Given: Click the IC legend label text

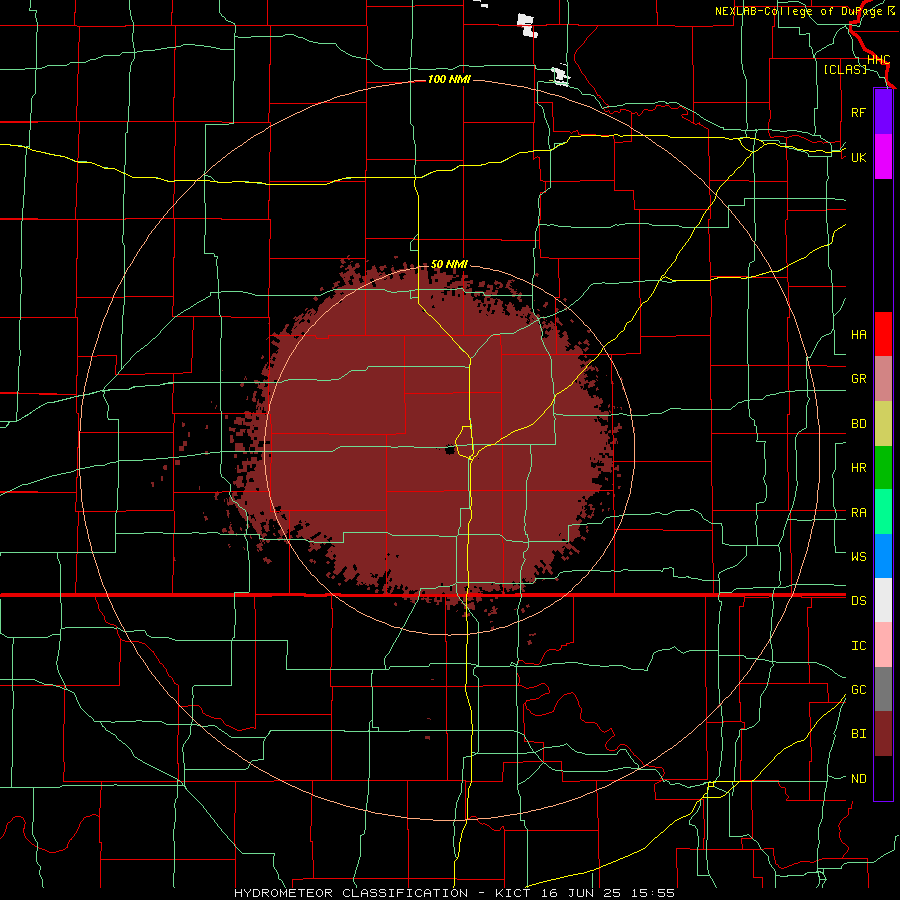Looking at the screenshot, I should [x=858, y=646].
